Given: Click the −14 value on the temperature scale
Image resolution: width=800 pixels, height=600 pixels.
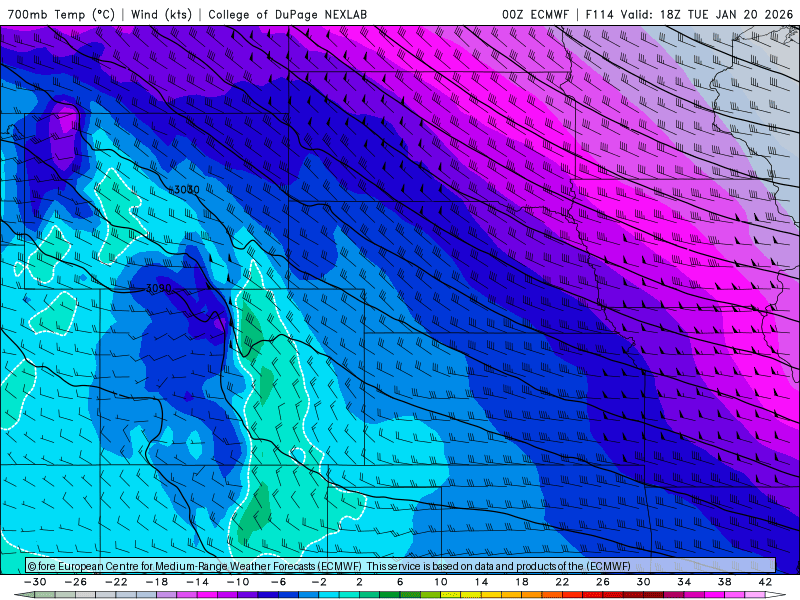Looking at the screenshot, I should click(x=197, y=582).
